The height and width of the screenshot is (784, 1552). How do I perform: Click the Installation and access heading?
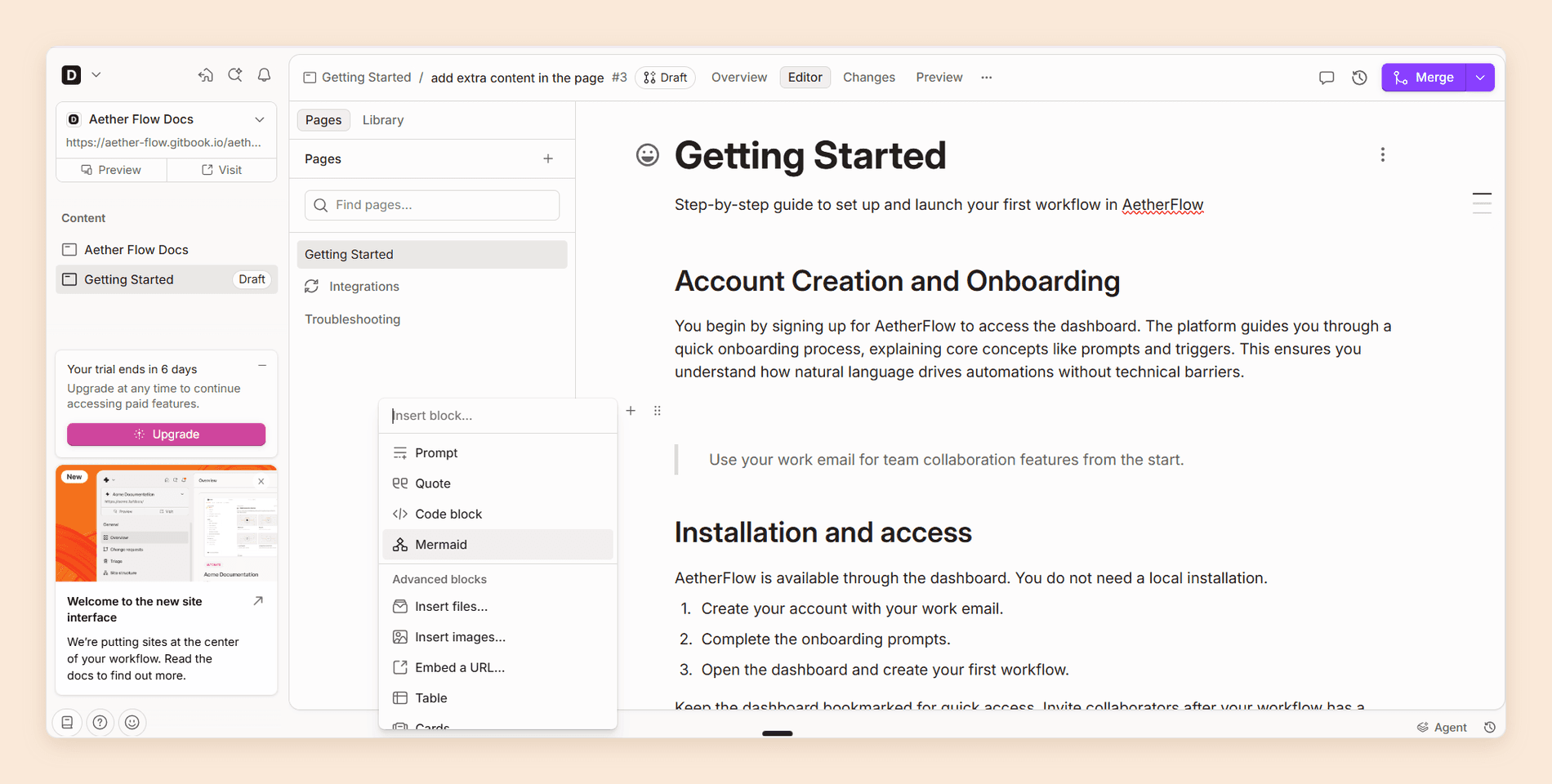pyautogui.click(x=823, y=532)
